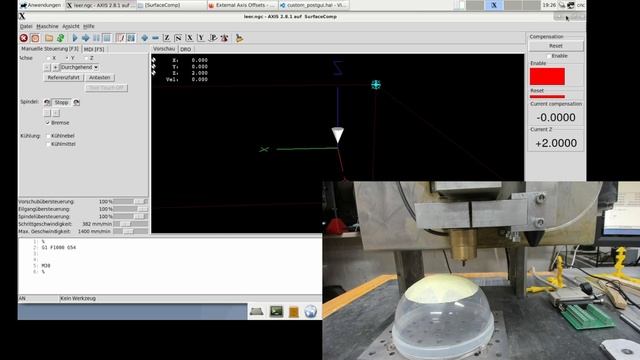Toggle machine power icon in toolbar
The height and width of the screenshot is (360, 640).
(35, 38)
